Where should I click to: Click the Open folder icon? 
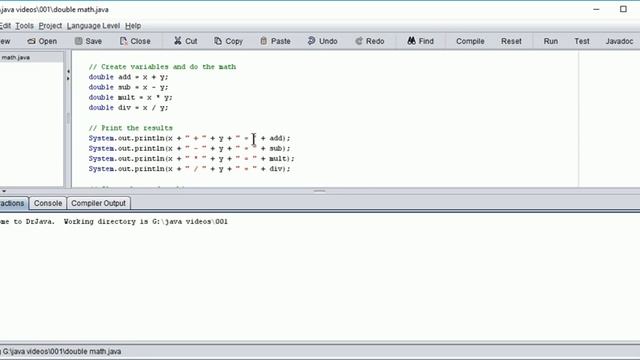31,41
